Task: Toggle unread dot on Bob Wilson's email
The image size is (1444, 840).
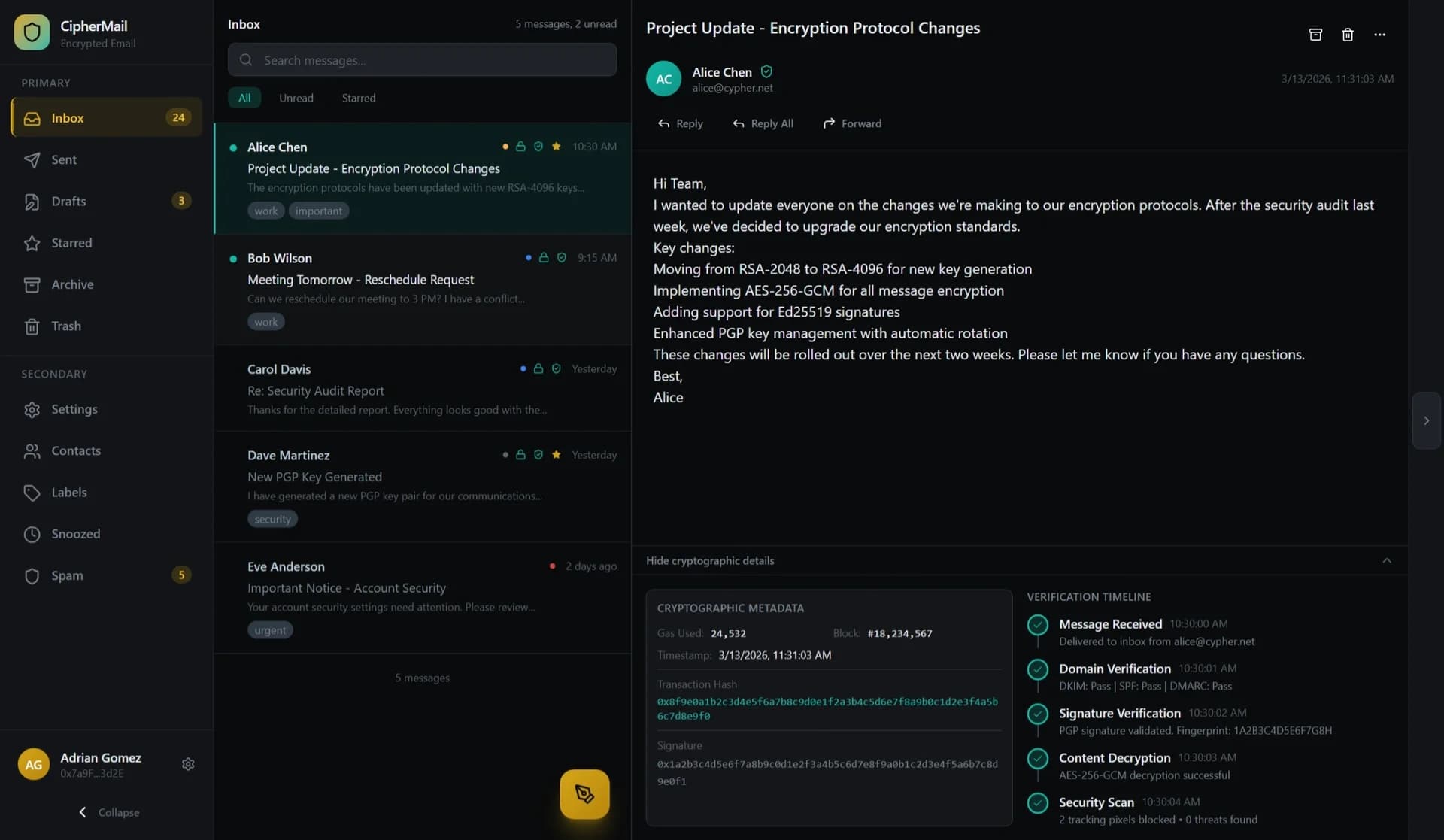Action: pyautogui.click(x=233, y=259)
